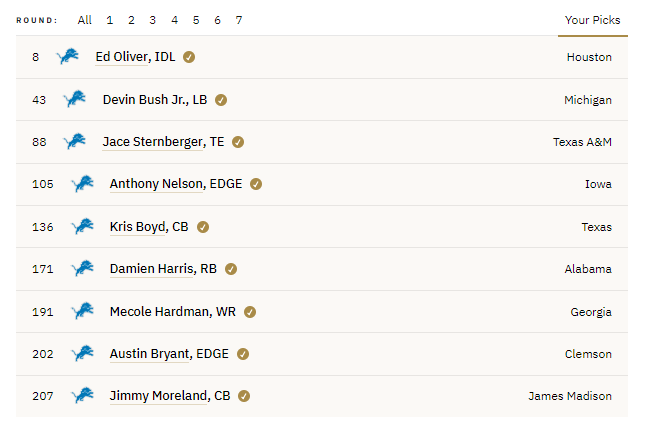Open Ed Oliver, IDL player link
This screenshot has height=425, width=645.
pyautogui.click(x=135, y=57)
